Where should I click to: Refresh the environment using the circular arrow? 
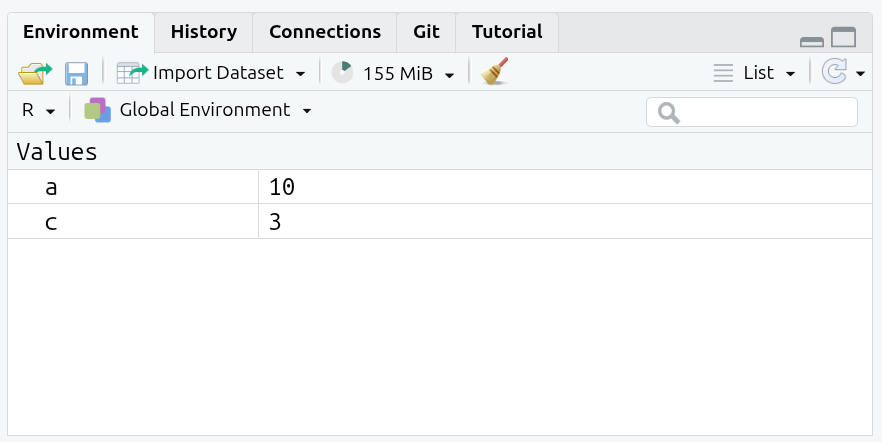[832, 73]
